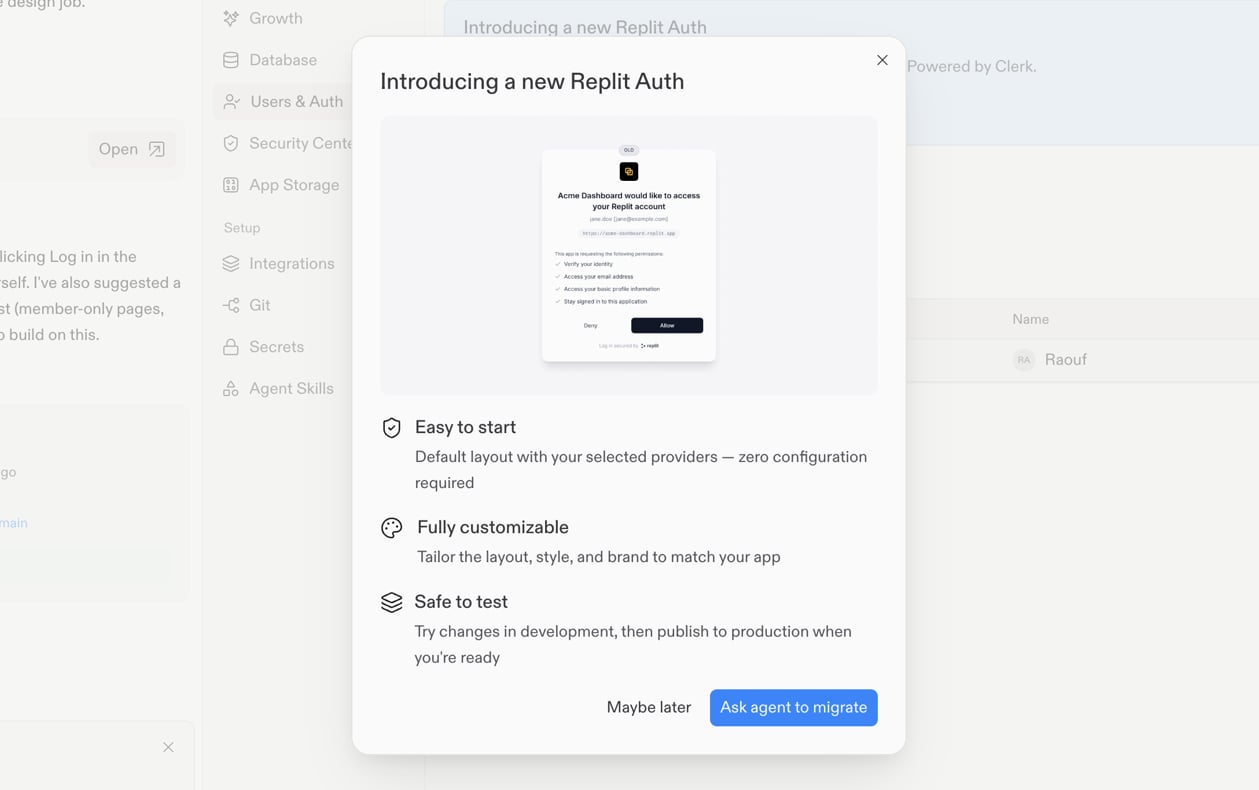
Task: Select the Raouf user row
Action: [x=1082, y=360]
